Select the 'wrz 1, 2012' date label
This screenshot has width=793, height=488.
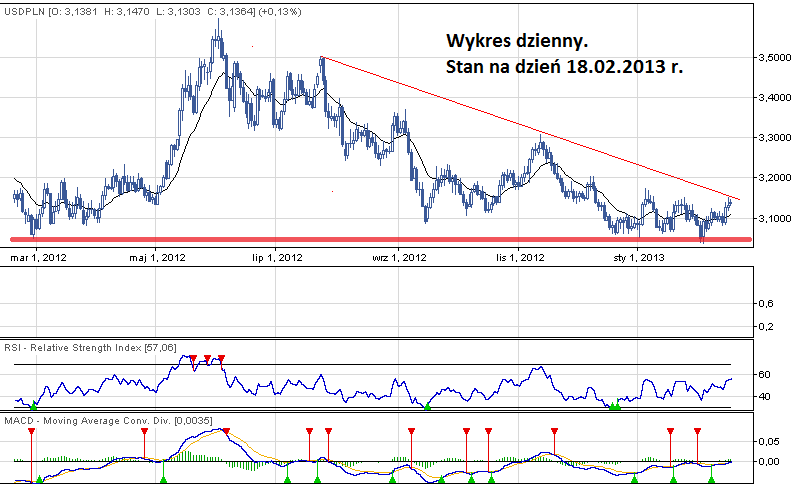pos(400,258)
